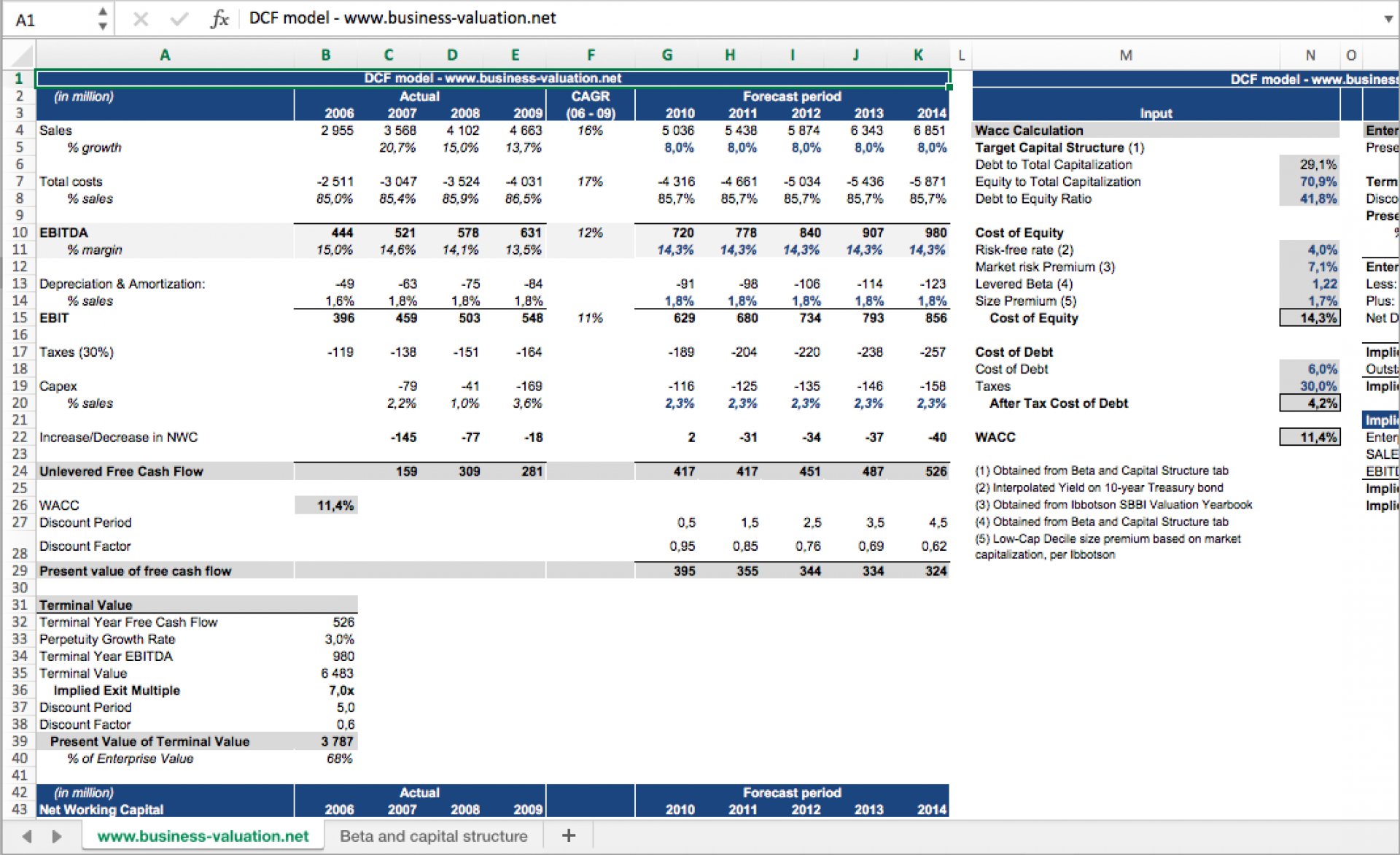Click the Enter checkmark icon near formula bar
Screen dimensions: 1400x855
coord(179,18)
